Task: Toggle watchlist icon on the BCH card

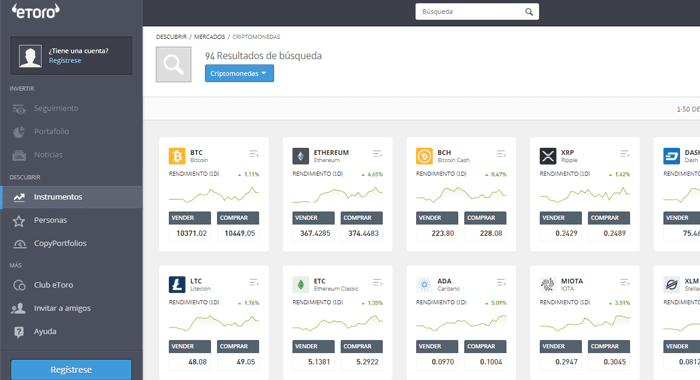Action: [501, 154]
